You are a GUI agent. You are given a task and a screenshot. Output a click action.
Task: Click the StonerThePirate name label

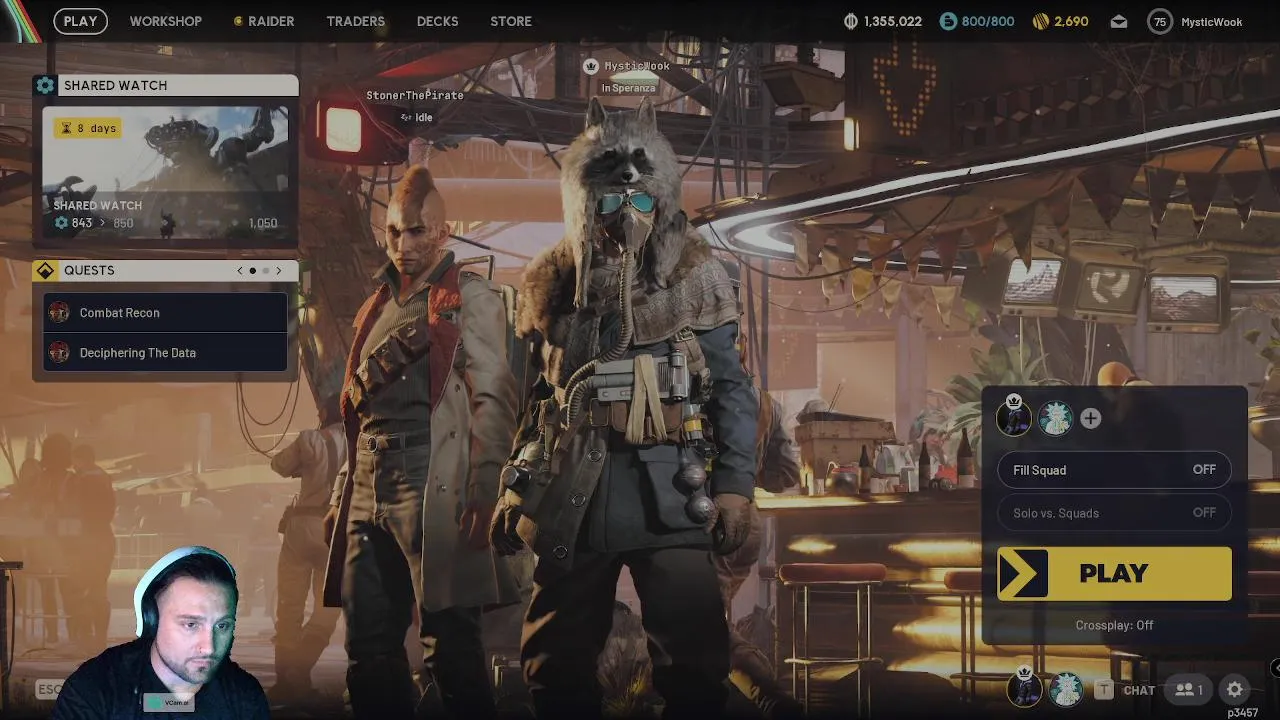coord(415,95)
